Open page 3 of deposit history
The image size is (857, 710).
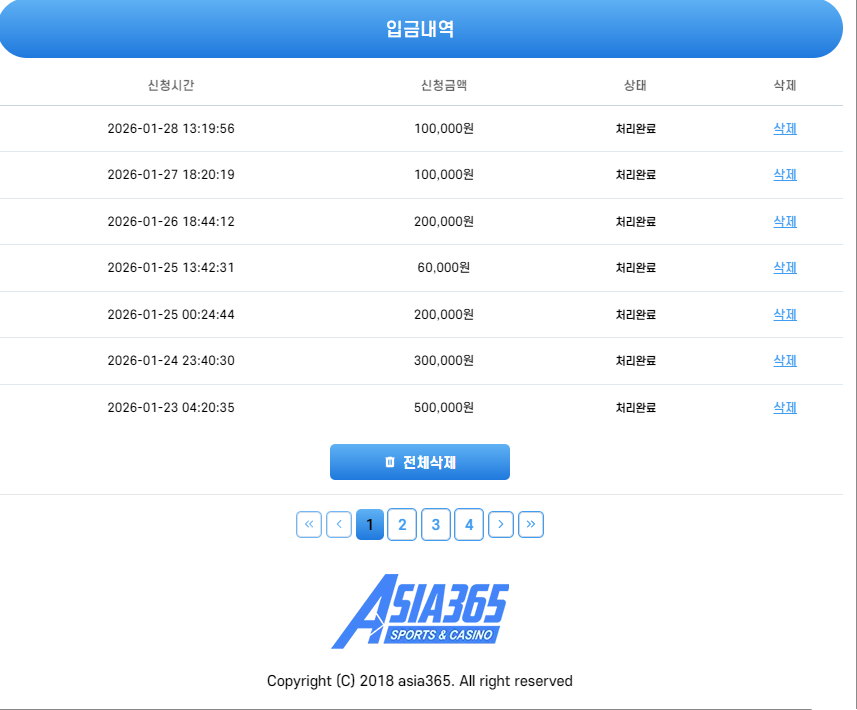[436, 524]
